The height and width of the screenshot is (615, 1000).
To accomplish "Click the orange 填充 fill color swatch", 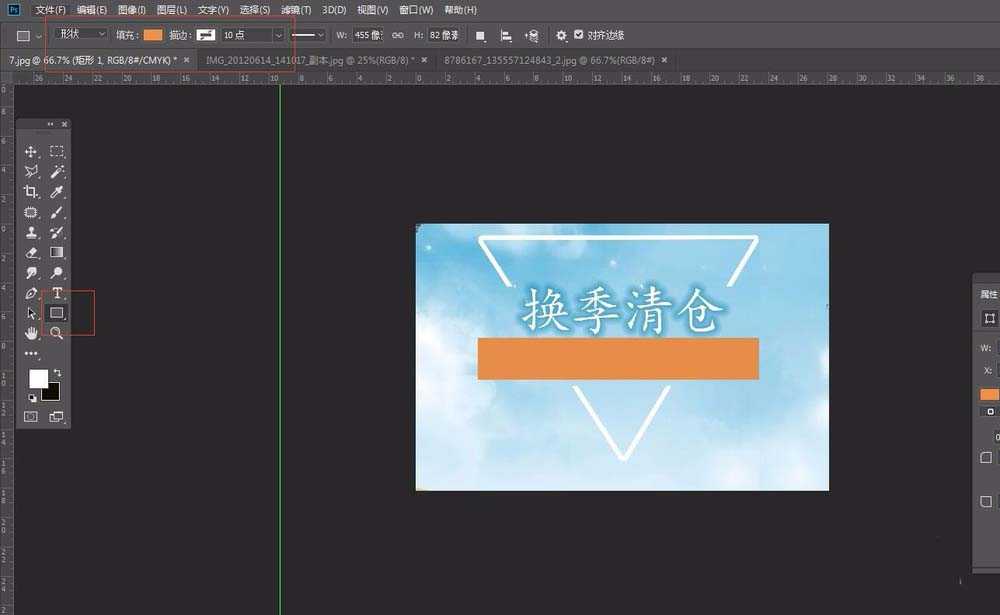I will click(152, 33).
